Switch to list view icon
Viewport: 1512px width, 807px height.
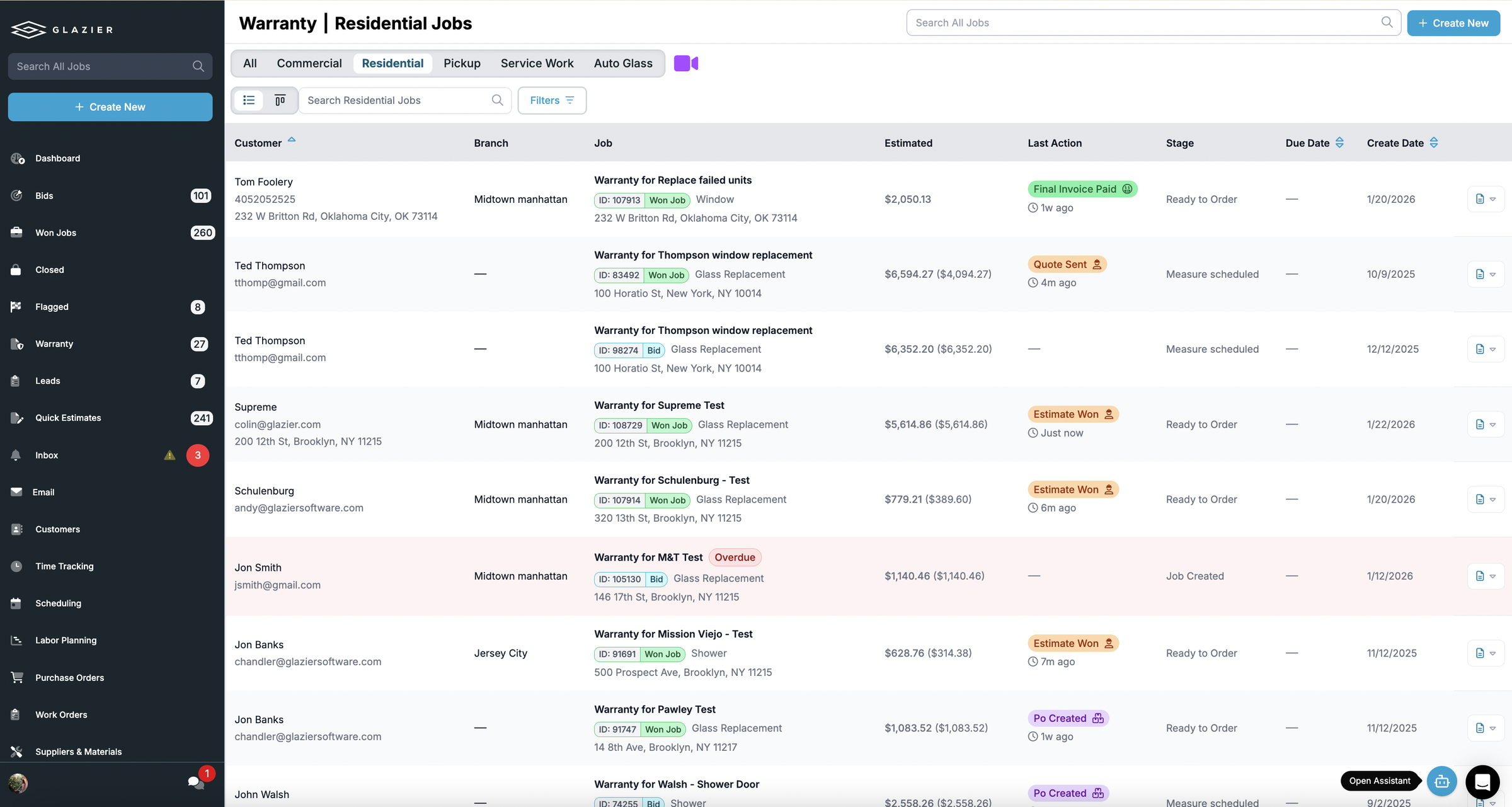point(249,100)
